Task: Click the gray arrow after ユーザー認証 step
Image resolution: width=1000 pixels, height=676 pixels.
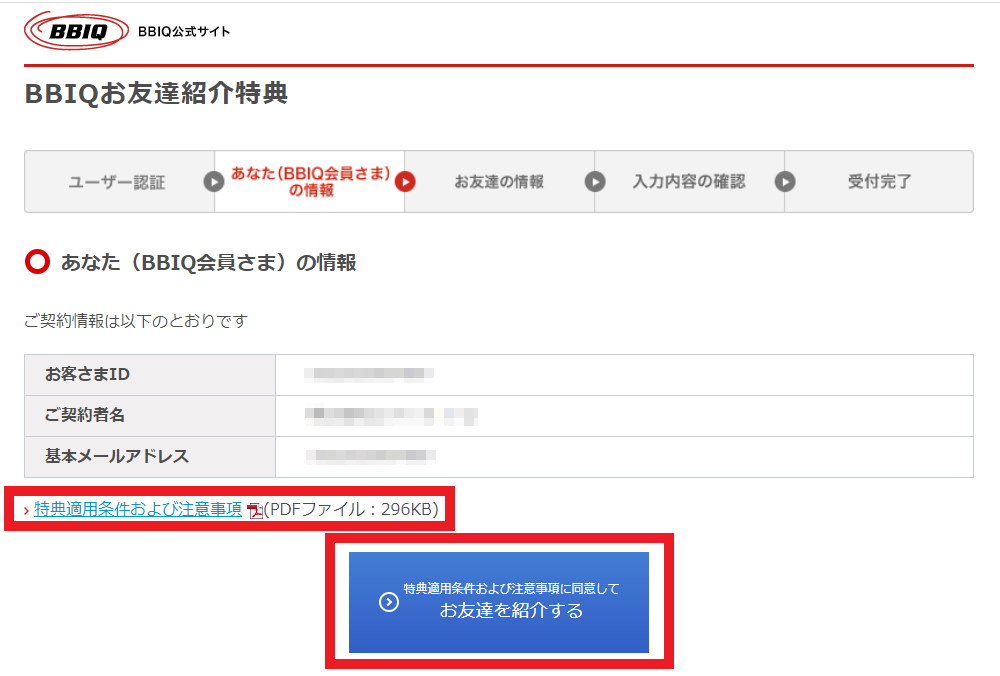Action: [x=214, y=182]
